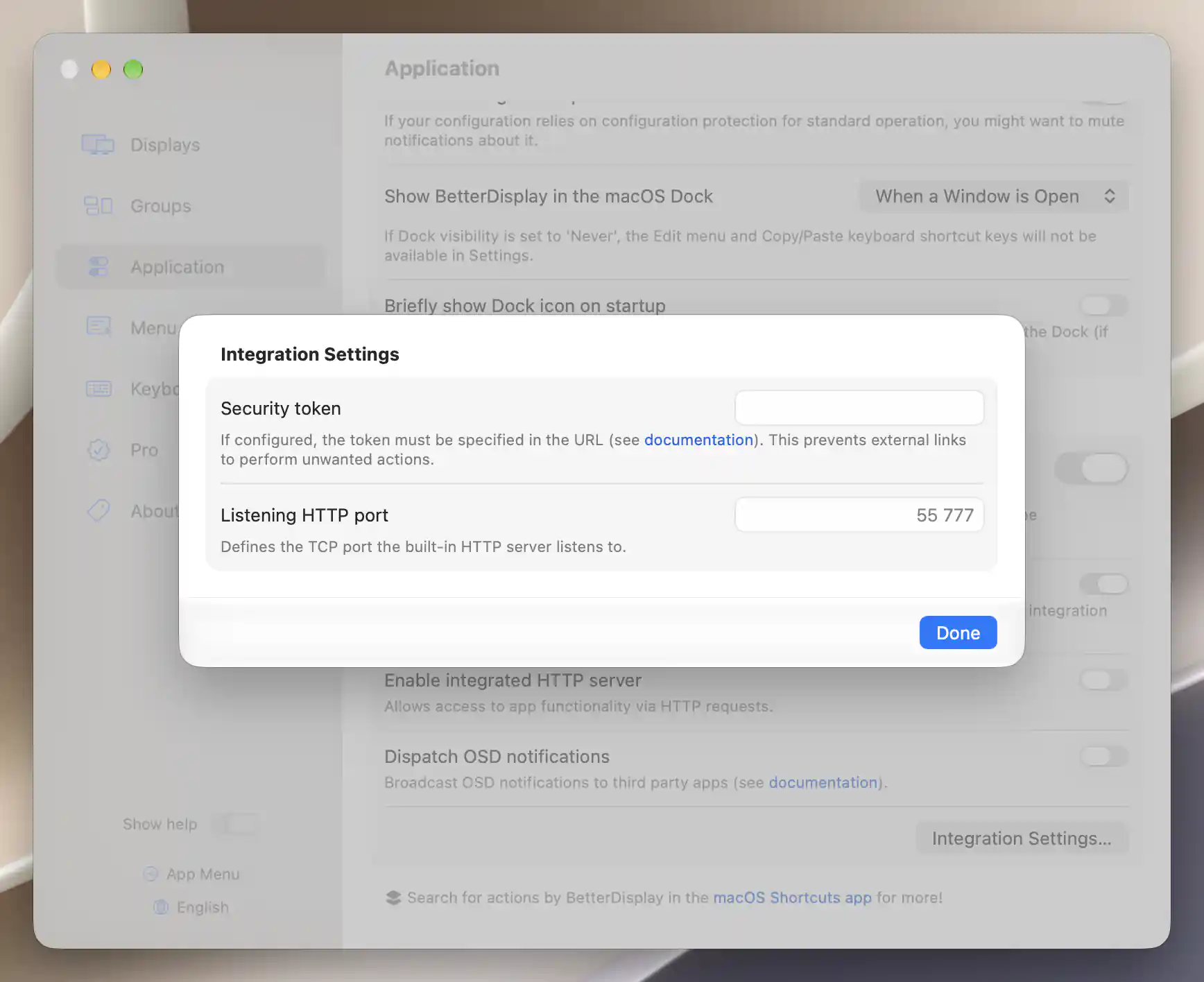Open the Groups settings section
The image size is (1204, 982).
tap(190, 206)
